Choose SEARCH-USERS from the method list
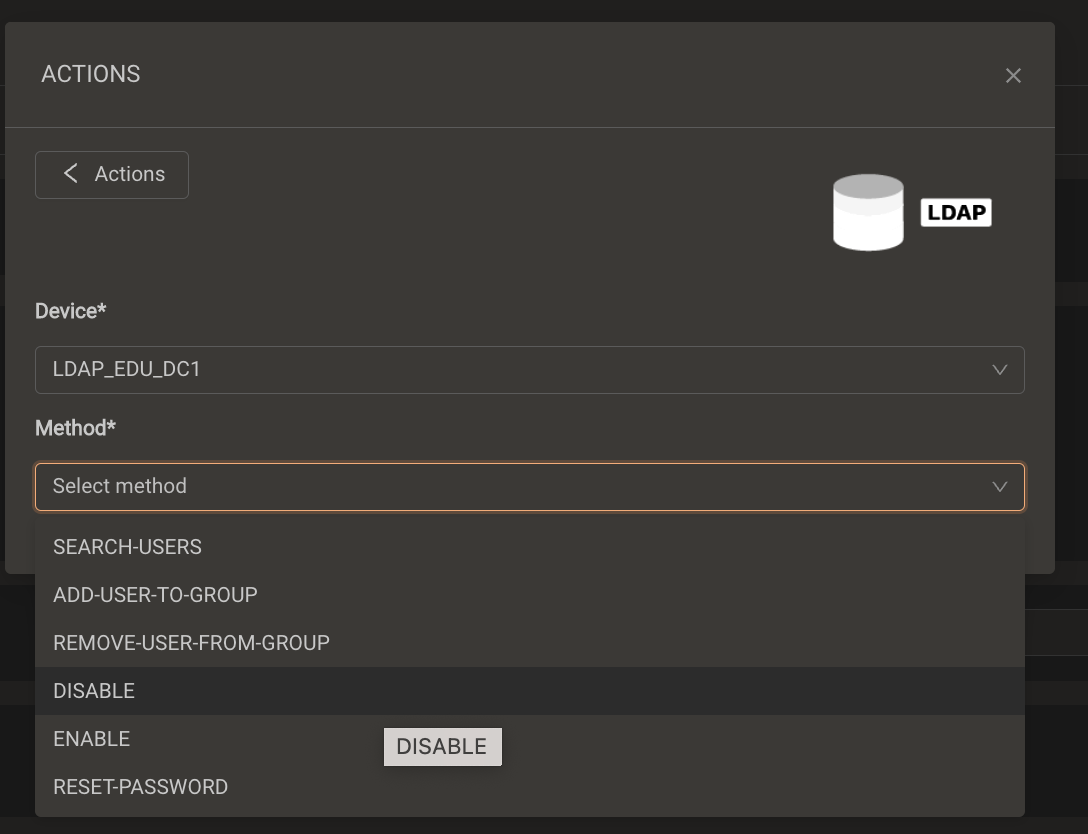This screenshot has height=834, width=1088. (x=529, y=547)
